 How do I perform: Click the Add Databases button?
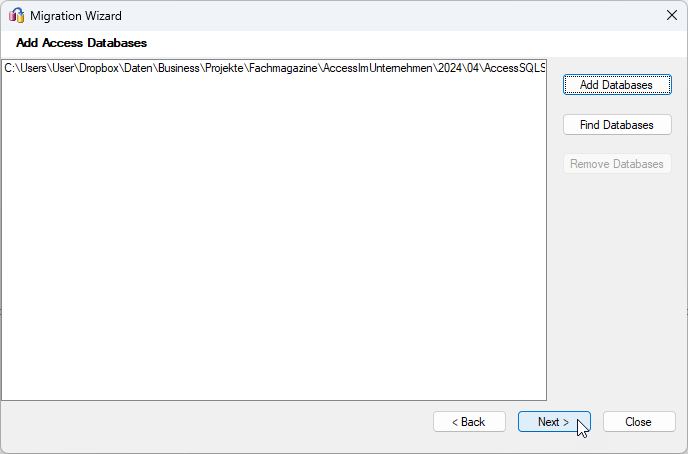pos(616,85)
